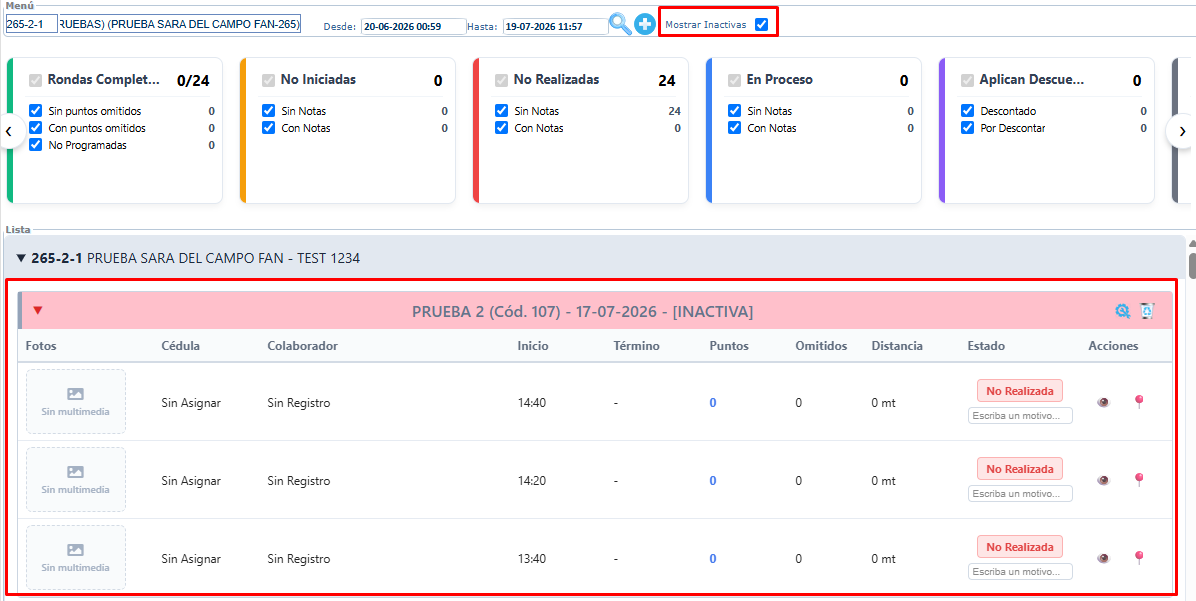The height and width of the screenshot is (601, 1196).
Task: Click the Rondas Completas 0/24 count
Action: point(193,80)
